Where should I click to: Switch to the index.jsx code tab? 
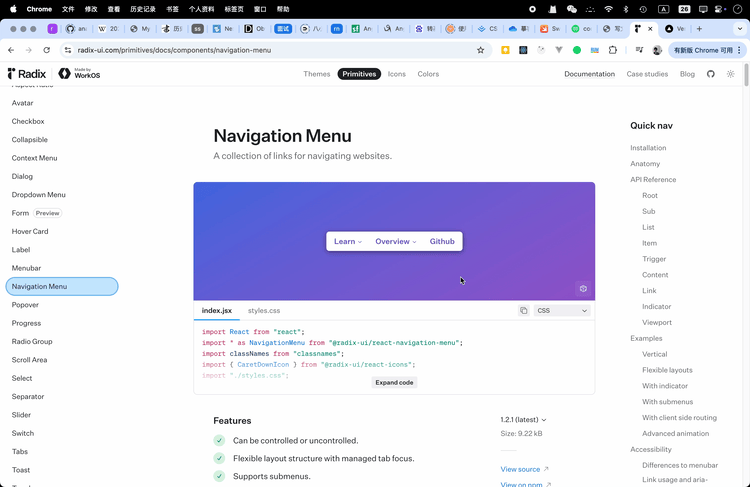[217, 310]
